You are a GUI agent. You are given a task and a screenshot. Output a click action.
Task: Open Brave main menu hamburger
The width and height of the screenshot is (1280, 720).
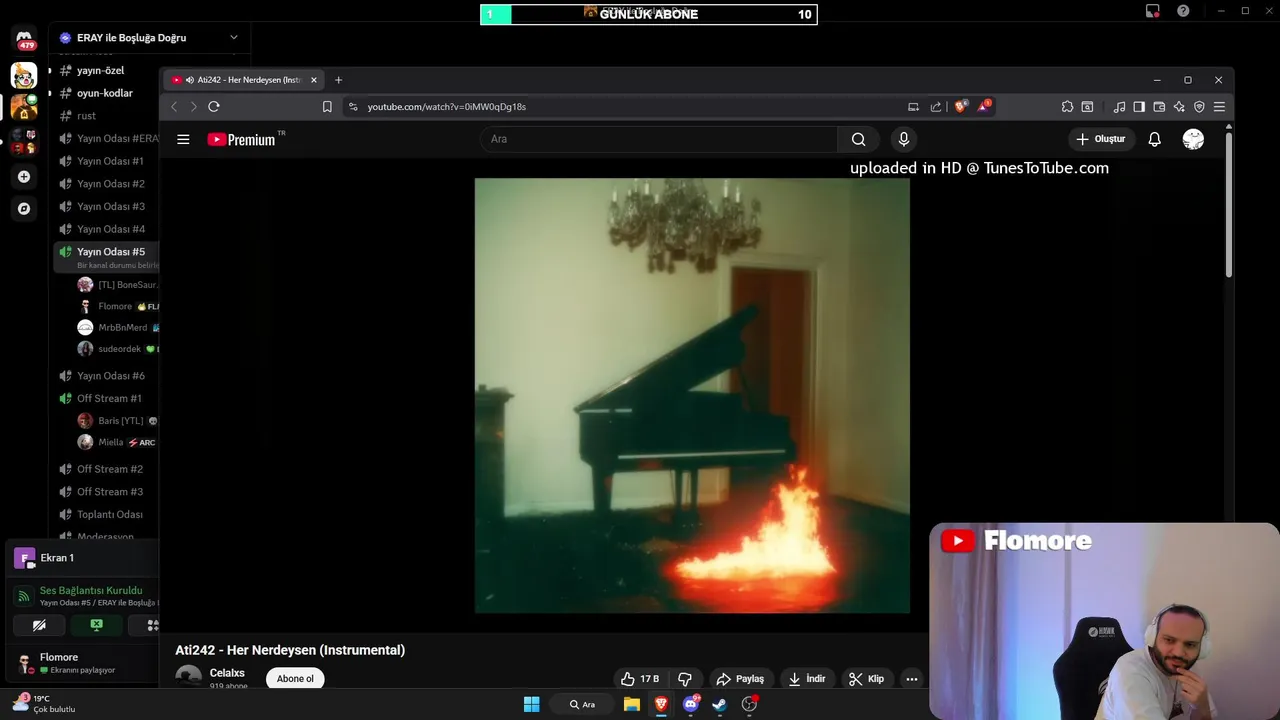[x=1219, y=106]
